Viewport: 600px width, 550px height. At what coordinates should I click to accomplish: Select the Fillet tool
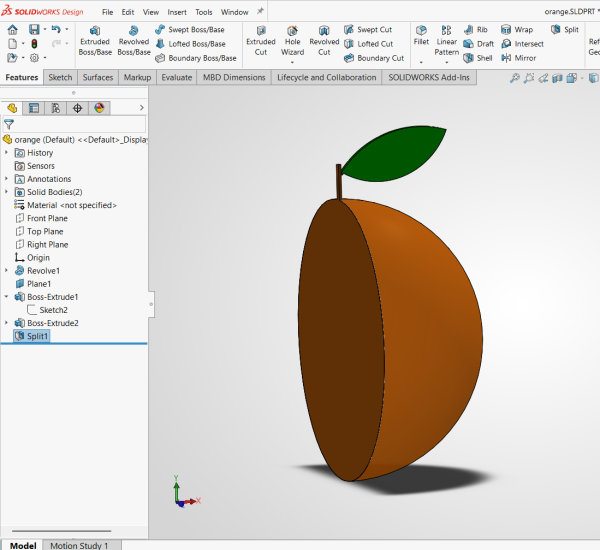click(x=421, y=36)
